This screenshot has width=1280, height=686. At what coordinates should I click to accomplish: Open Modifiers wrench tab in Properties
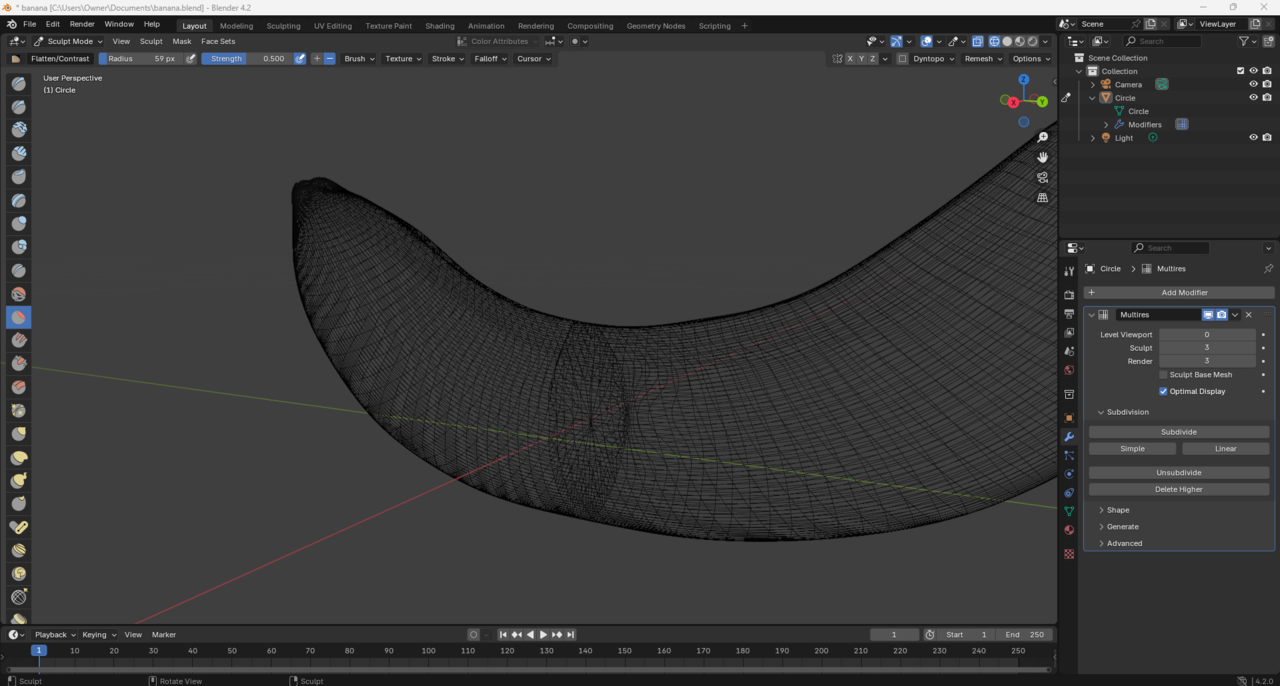pos(1069,437)
